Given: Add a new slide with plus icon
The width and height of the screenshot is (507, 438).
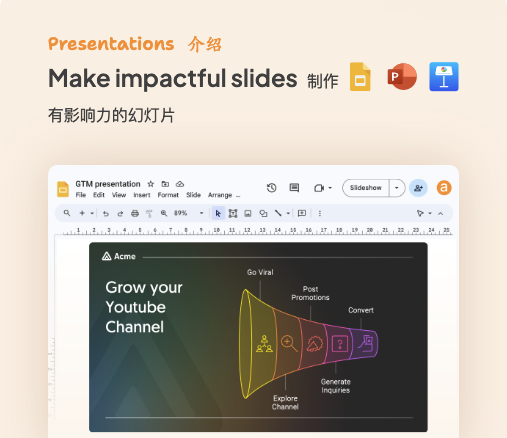Looking at the screenshot, I should pos(82,213).
